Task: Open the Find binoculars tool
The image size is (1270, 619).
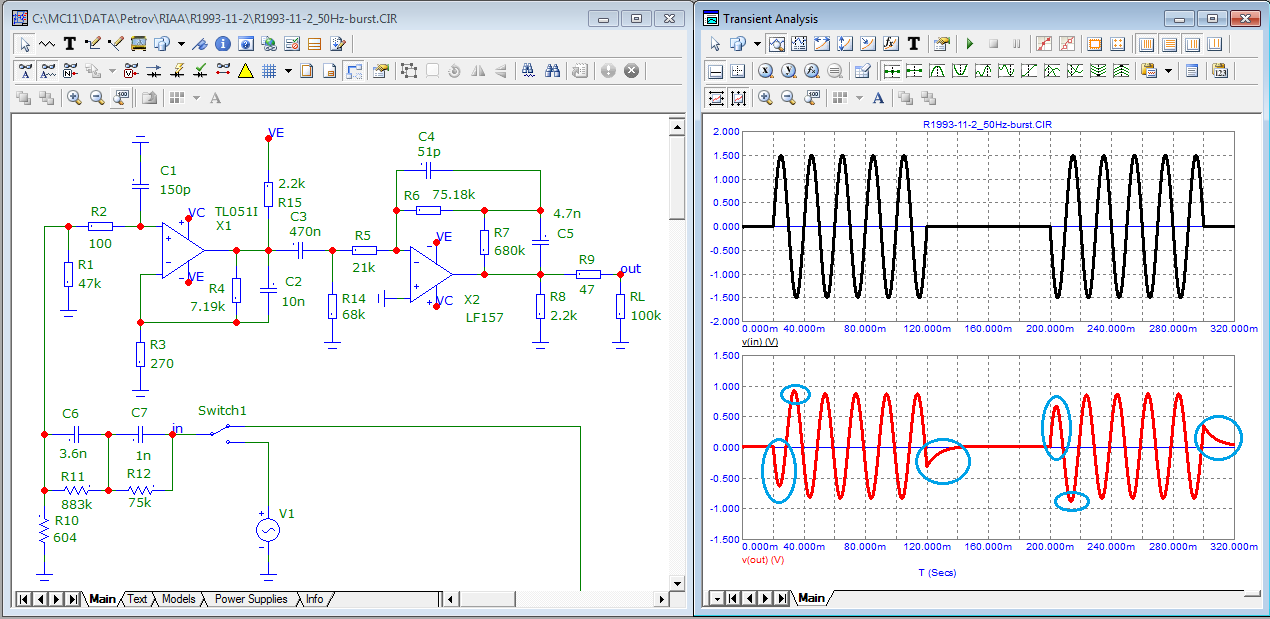Action: click(552, 71)
